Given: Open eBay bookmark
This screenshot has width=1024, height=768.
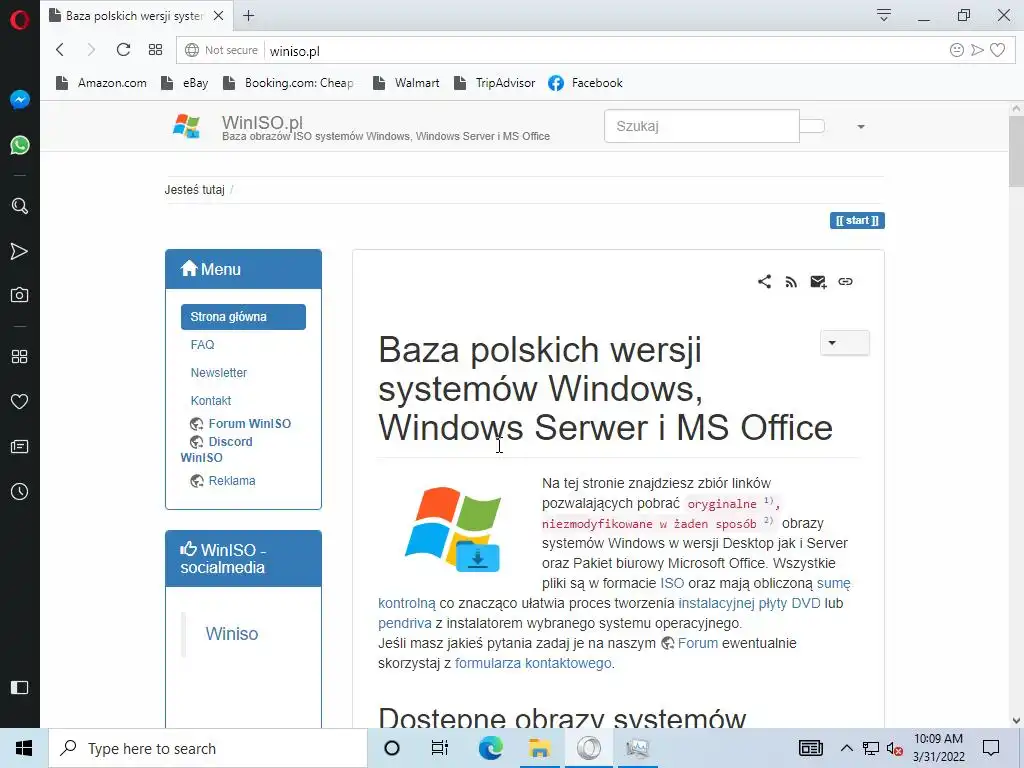Looking at the screenshot, I should (x=185, y=83).
